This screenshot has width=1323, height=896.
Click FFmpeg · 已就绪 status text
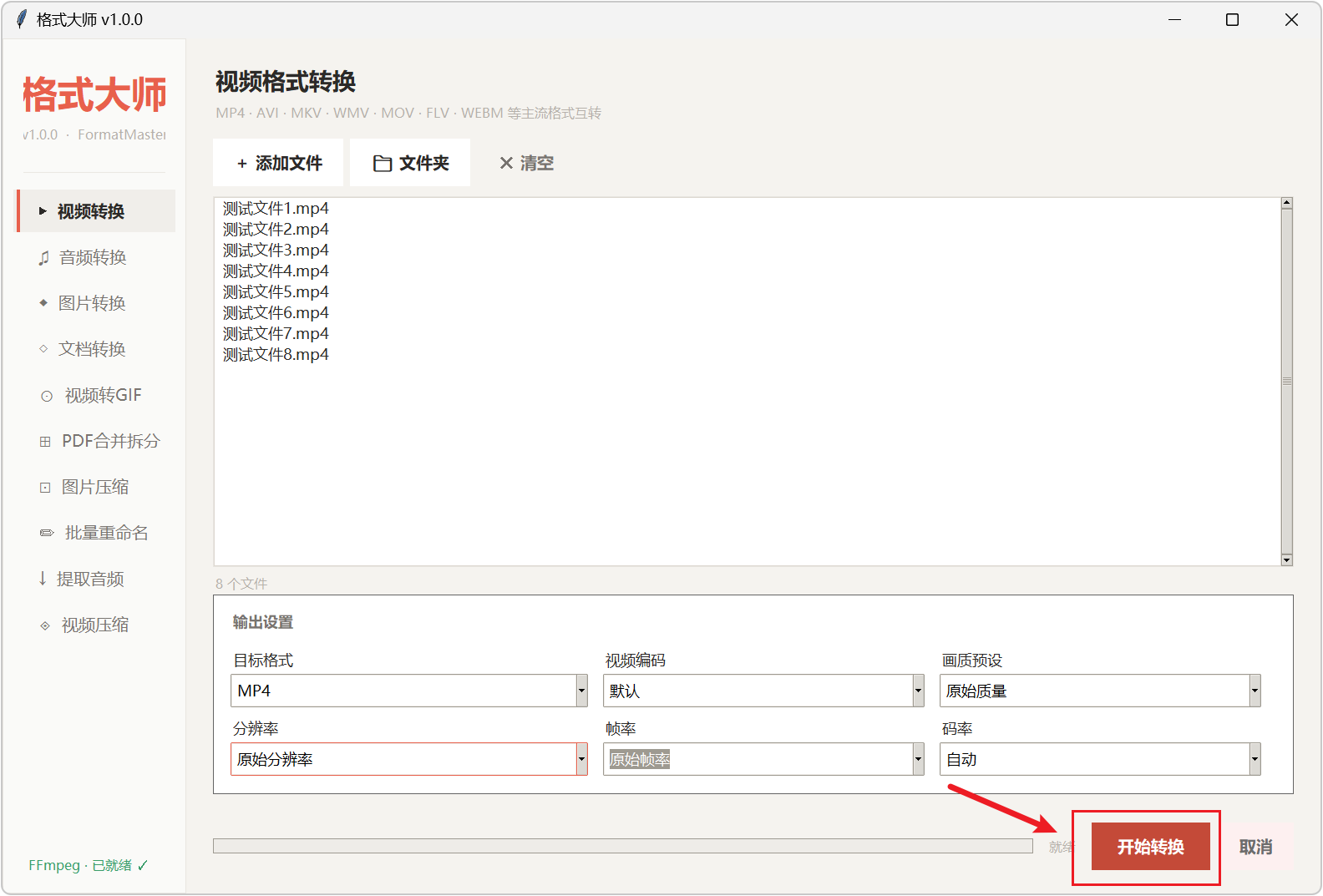pos(88,865)
